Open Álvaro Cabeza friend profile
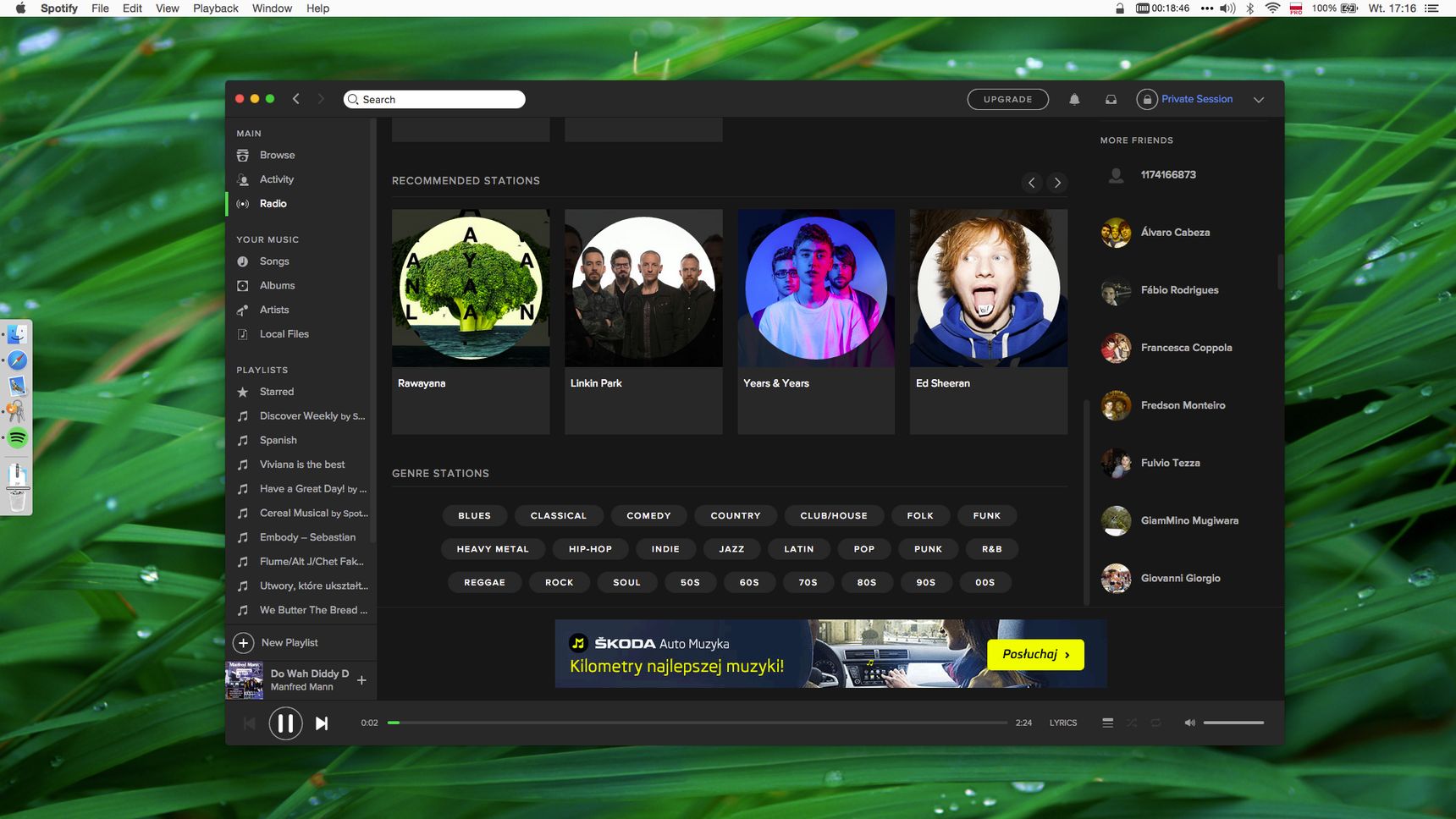 pos(1175,233)
